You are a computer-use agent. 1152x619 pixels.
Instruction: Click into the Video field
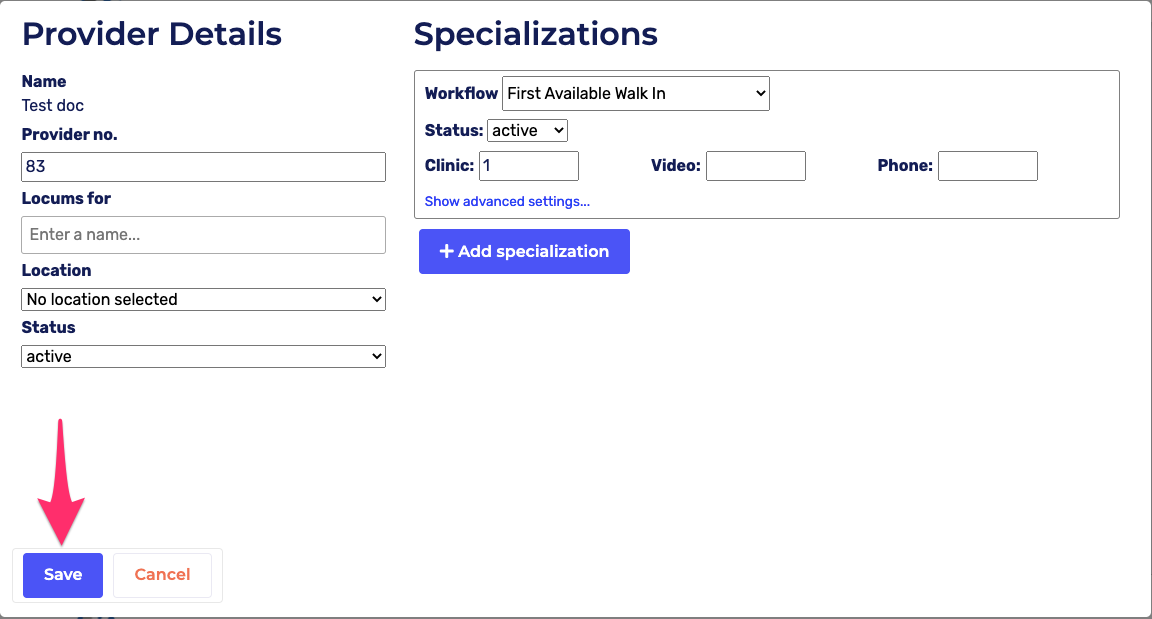[x=755, y=166]
